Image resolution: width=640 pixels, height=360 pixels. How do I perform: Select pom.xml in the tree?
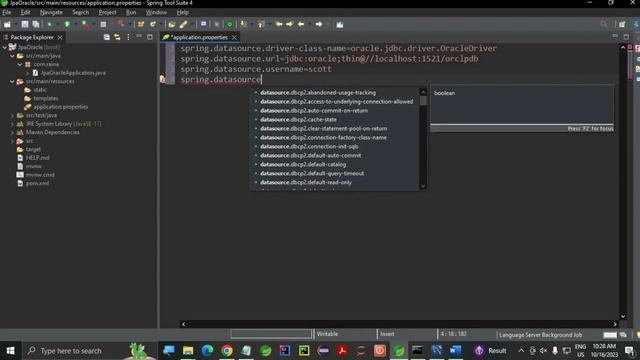coord(37,183)
